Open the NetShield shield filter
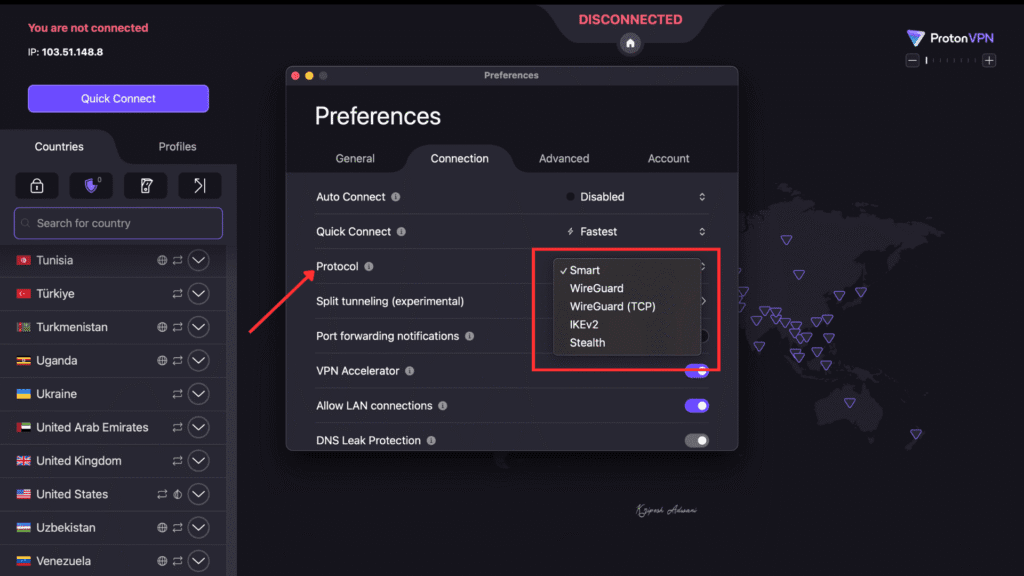Viewport: 1024px width, 576px height. coord(92,185)
